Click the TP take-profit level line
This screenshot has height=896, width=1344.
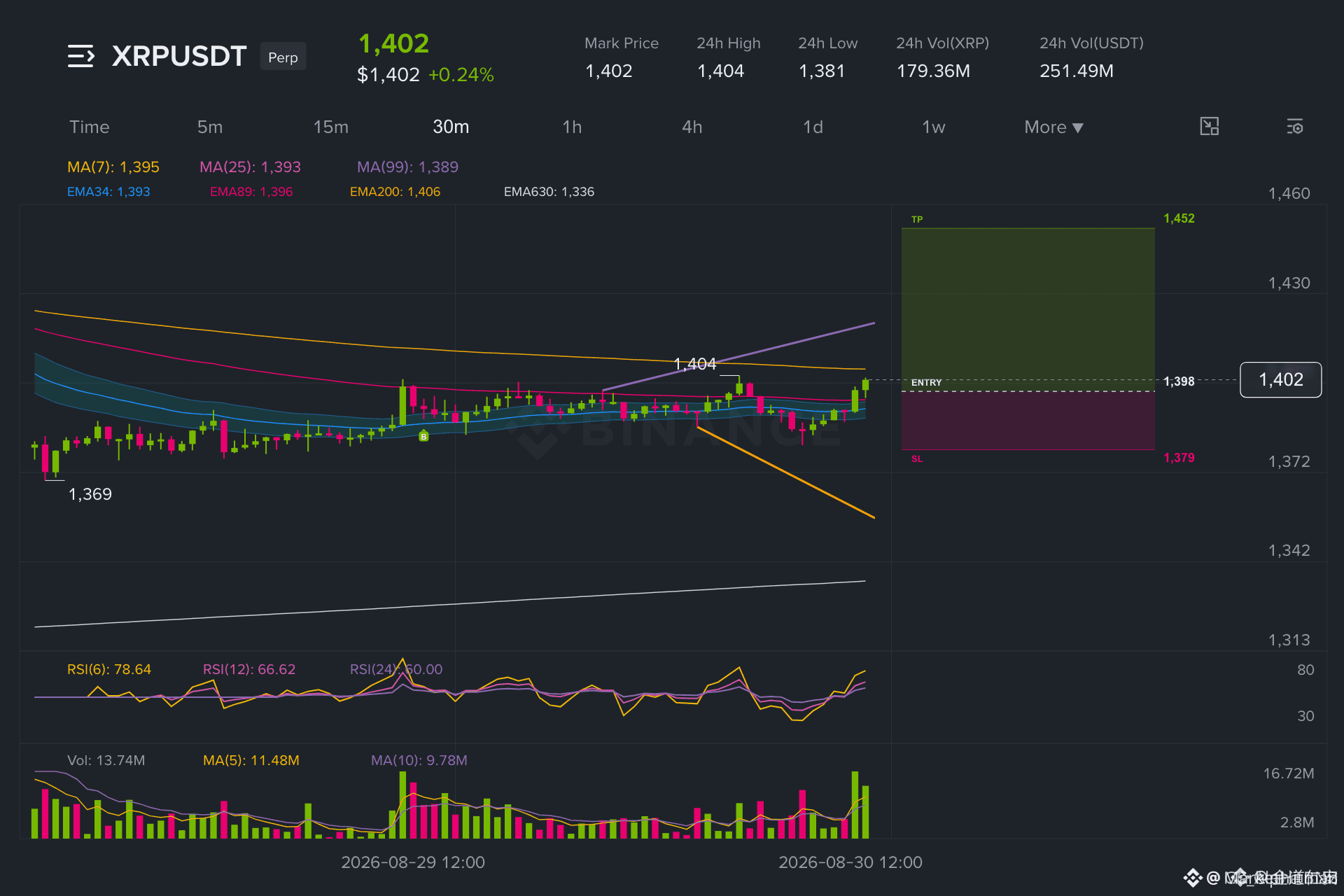coord(1028,228)
